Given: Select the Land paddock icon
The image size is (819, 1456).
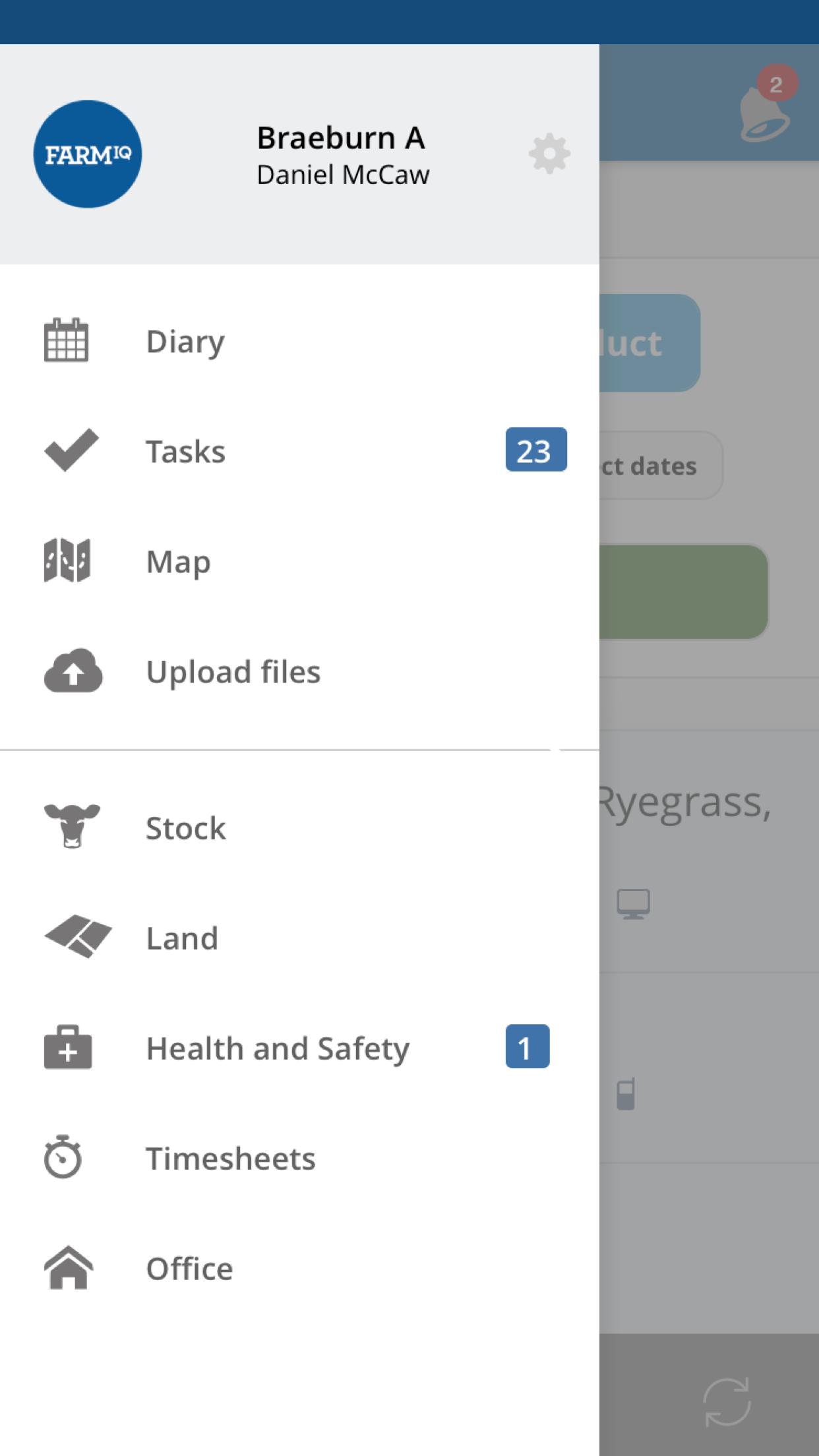Looking at the screenshot, I should pyautogui.click(x=77, y=936).
